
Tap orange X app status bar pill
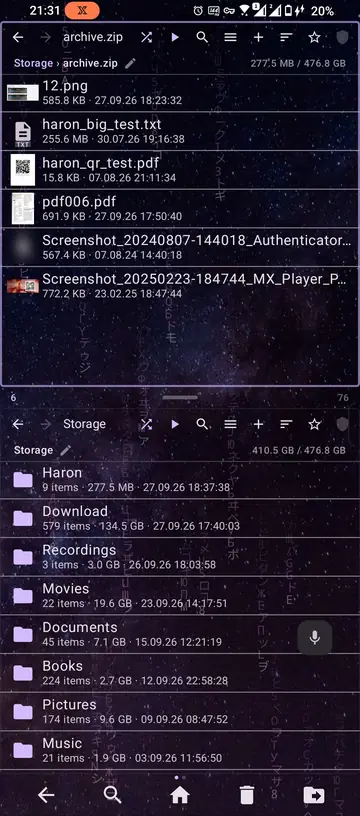point(82,10)
